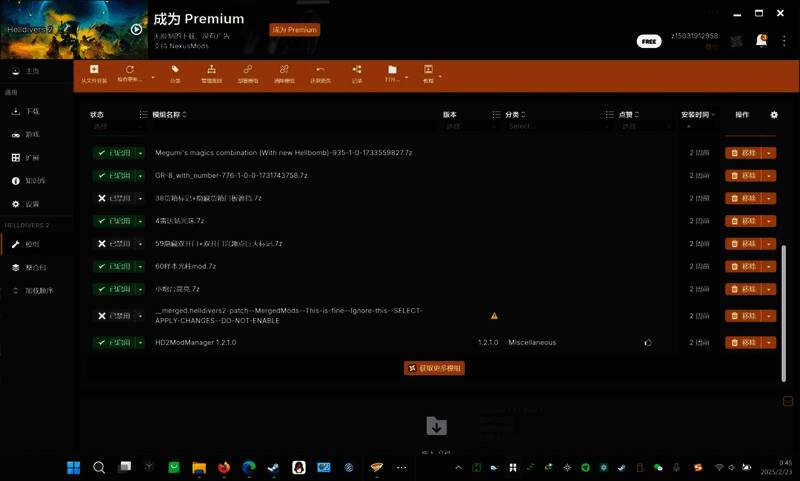Launch Helldivers 2 with the play button

[136, 29]
